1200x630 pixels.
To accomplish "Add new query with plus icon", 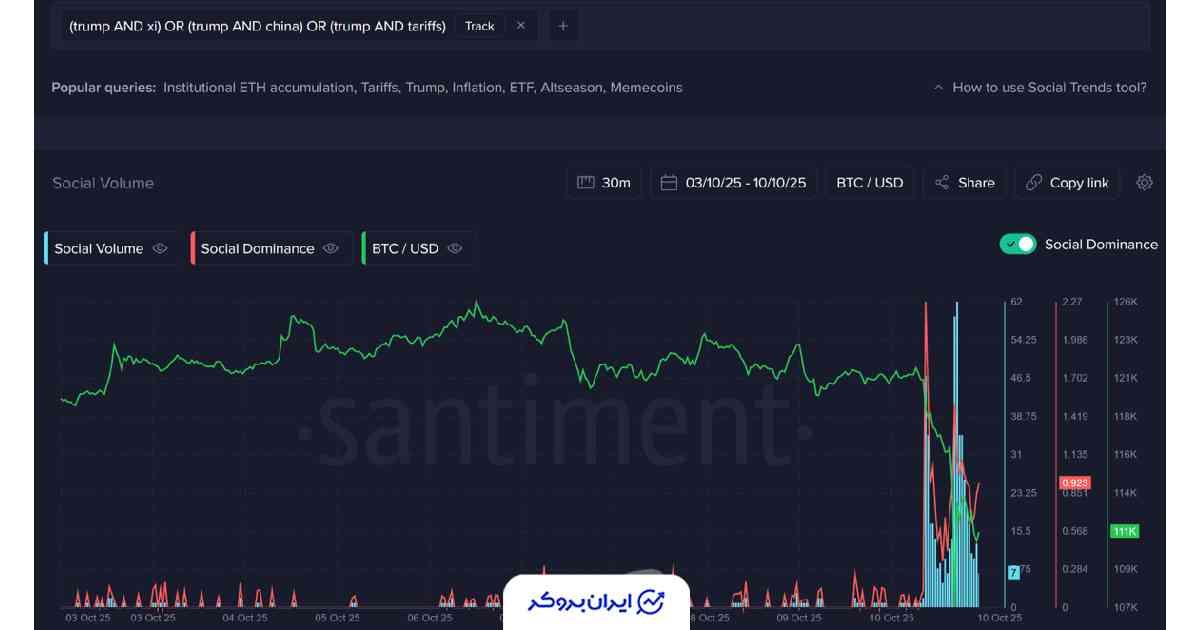I will pyautogui.click(x=563, y=26).
